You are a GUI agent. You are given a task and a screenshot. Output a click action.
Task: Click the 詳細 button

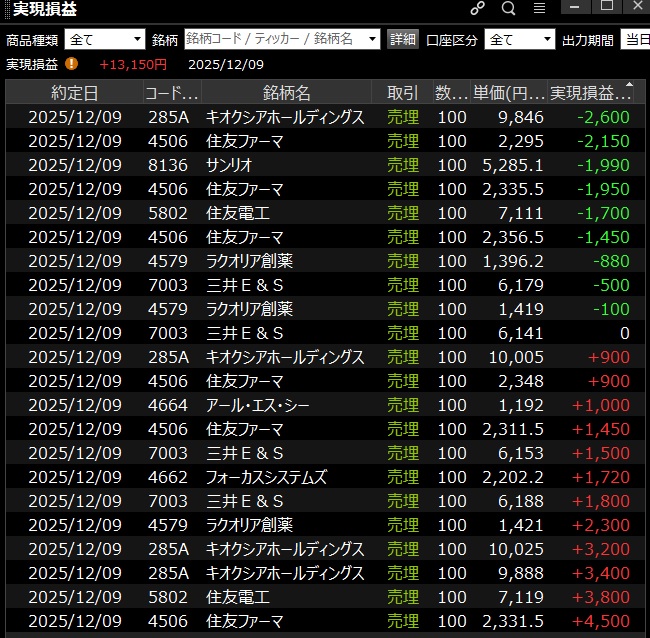402,40
